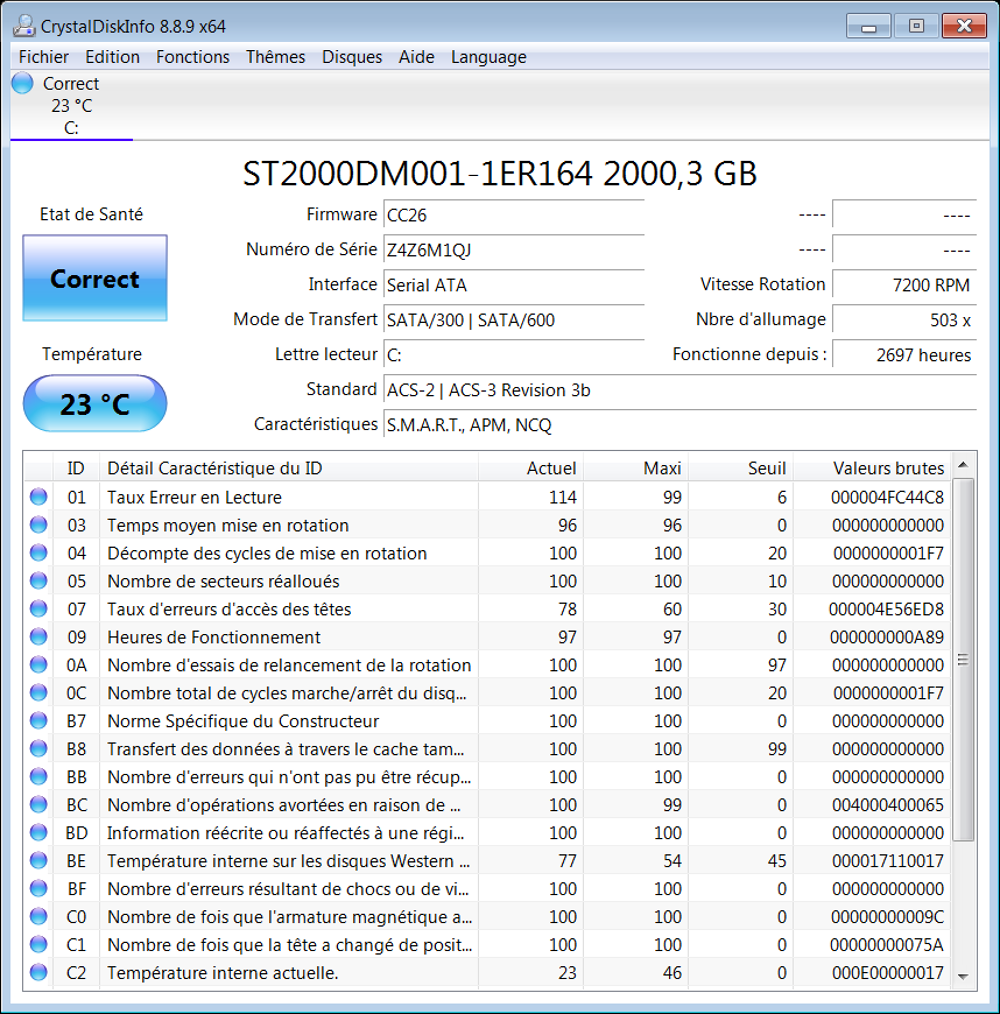The image size is (1000, 1014).
Task: Click status orb for row ID C0
Action: (x=39, y=916)
